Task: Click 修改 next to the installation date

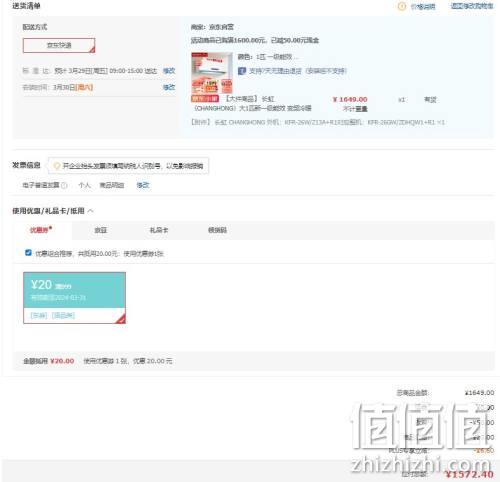Action: [169, 87]
